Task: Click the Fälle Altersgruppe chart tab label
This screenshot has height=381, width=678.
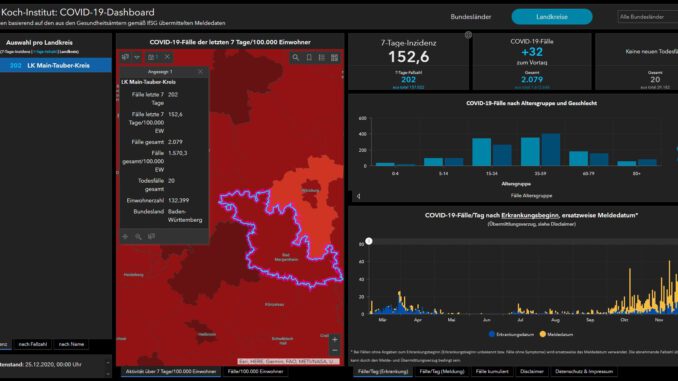Action: pos(531,196)
